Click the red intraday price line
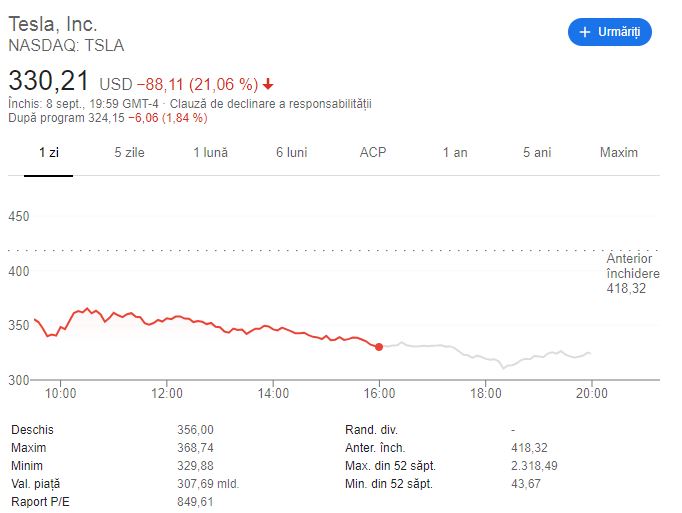Screen dimensions: 682x513 point(200,320)
